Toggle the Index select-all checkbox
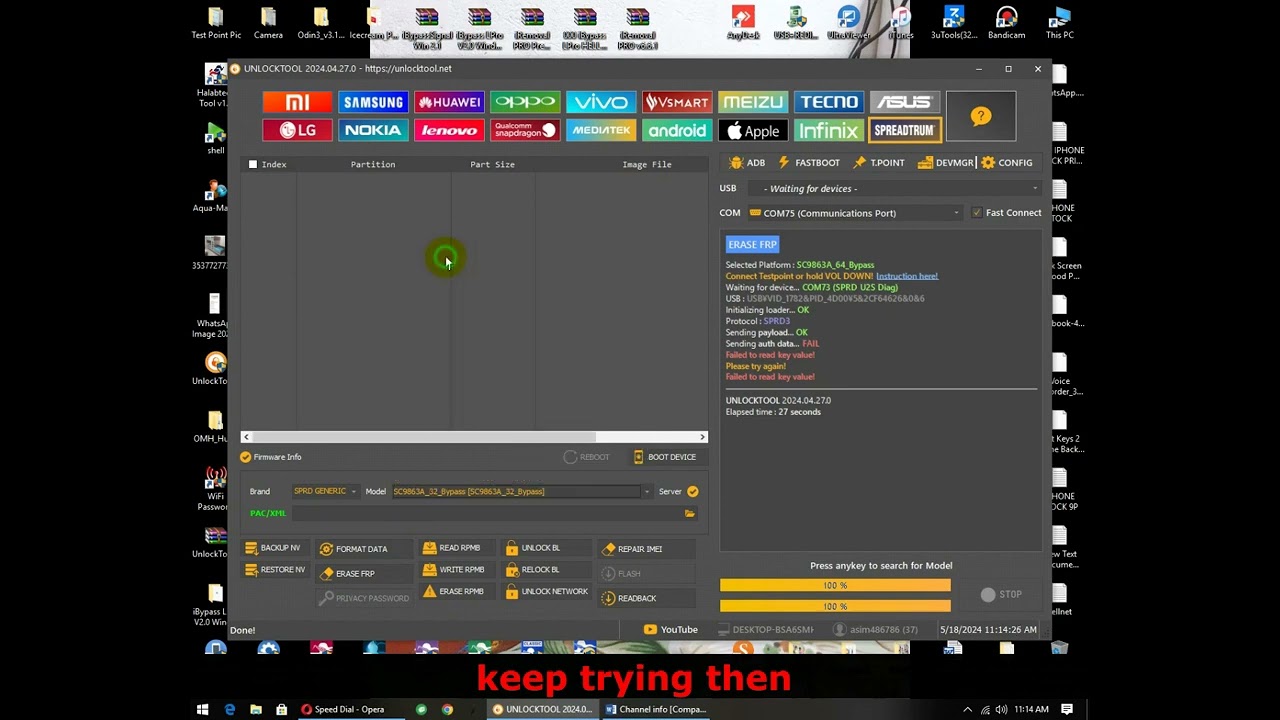The height and width of the screenshot is (720, 1280). click(253, 164)
